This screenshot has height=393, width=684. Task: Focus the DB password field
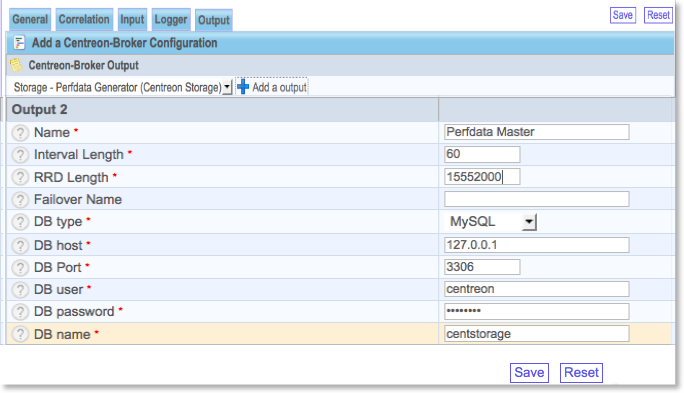click(537, 311)
